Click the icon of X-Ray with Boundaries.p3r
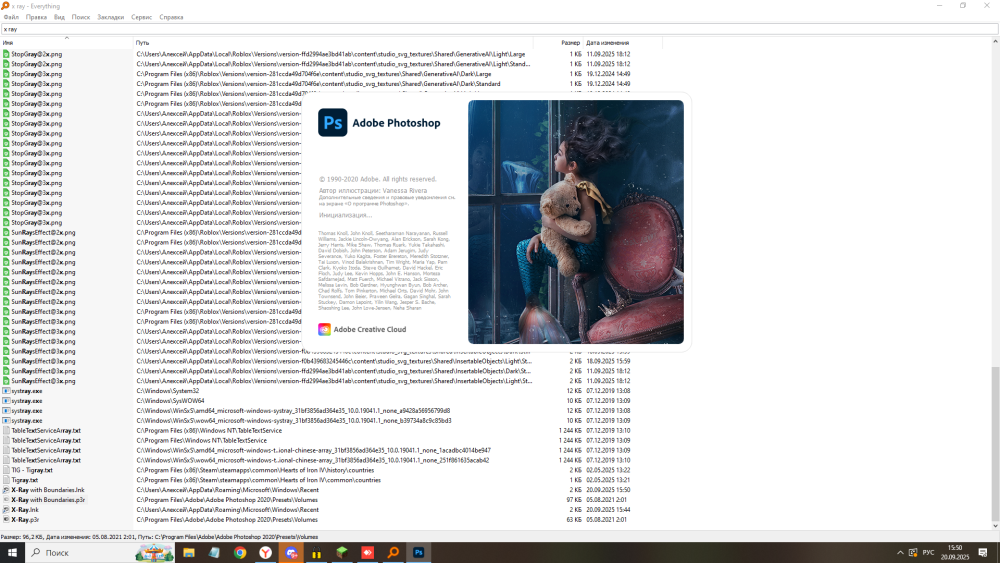The image size is (1000, 563). click(x=6, y=500)
